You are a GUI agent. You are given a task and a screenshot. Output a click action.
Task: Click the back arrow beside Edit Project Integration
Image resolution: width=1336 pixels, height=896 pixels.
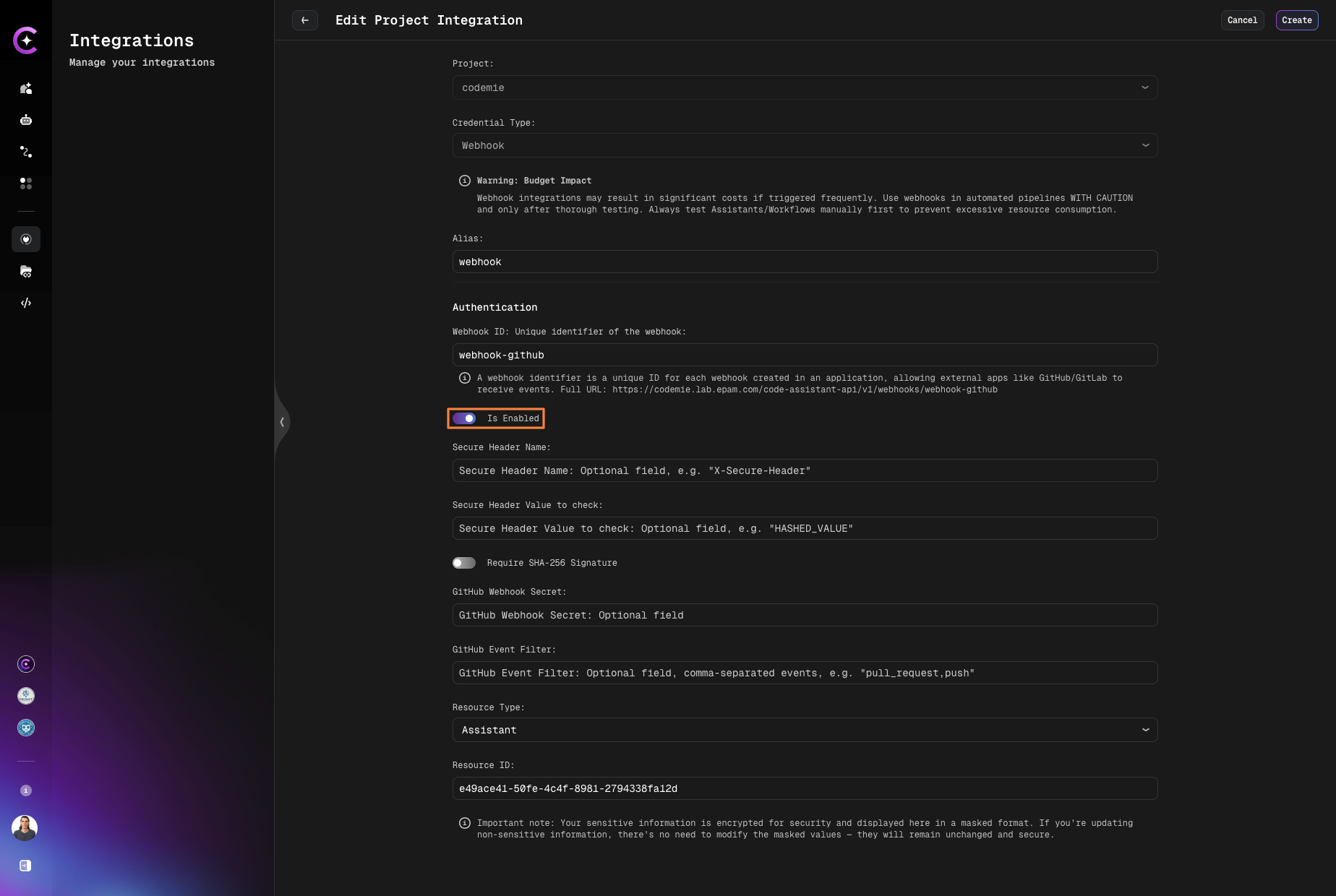click(305, 20)
